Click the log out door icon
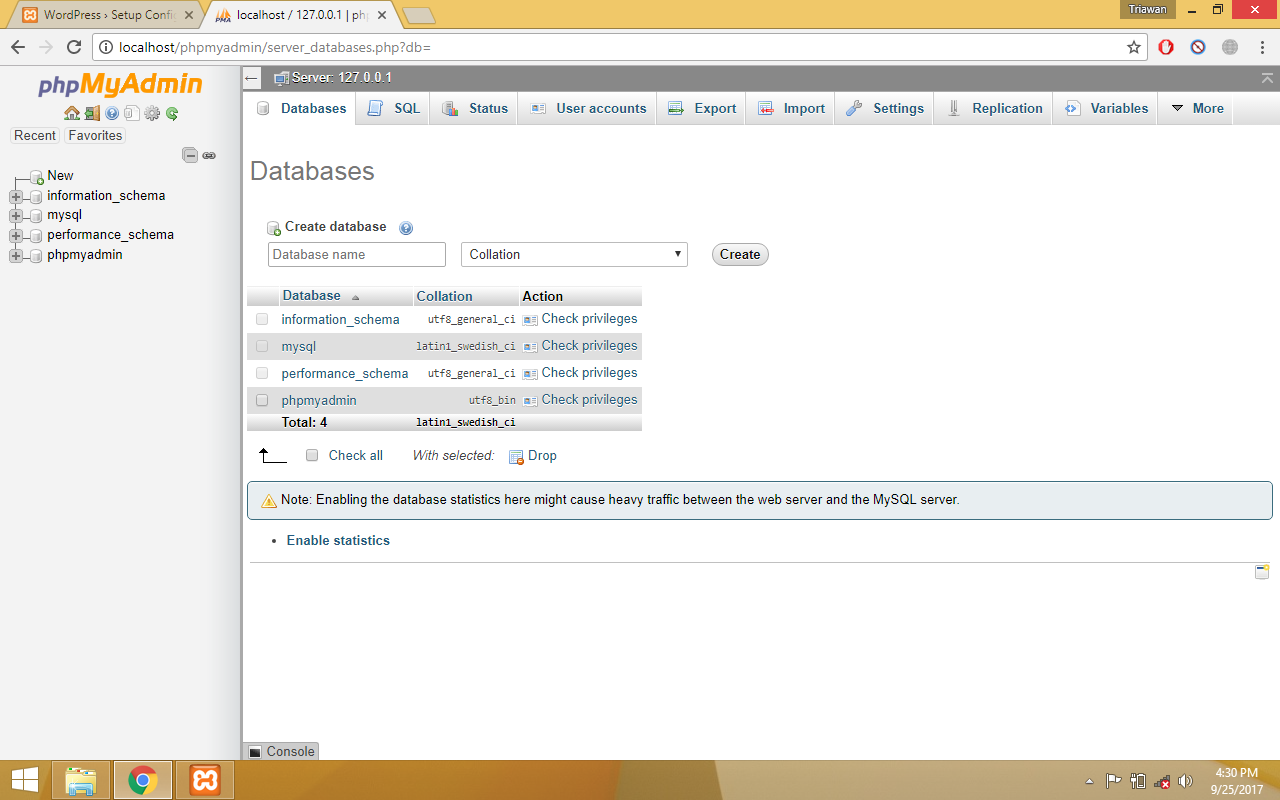The height and width of the screenshot is (800, 1280). click(x=92, y=114)
